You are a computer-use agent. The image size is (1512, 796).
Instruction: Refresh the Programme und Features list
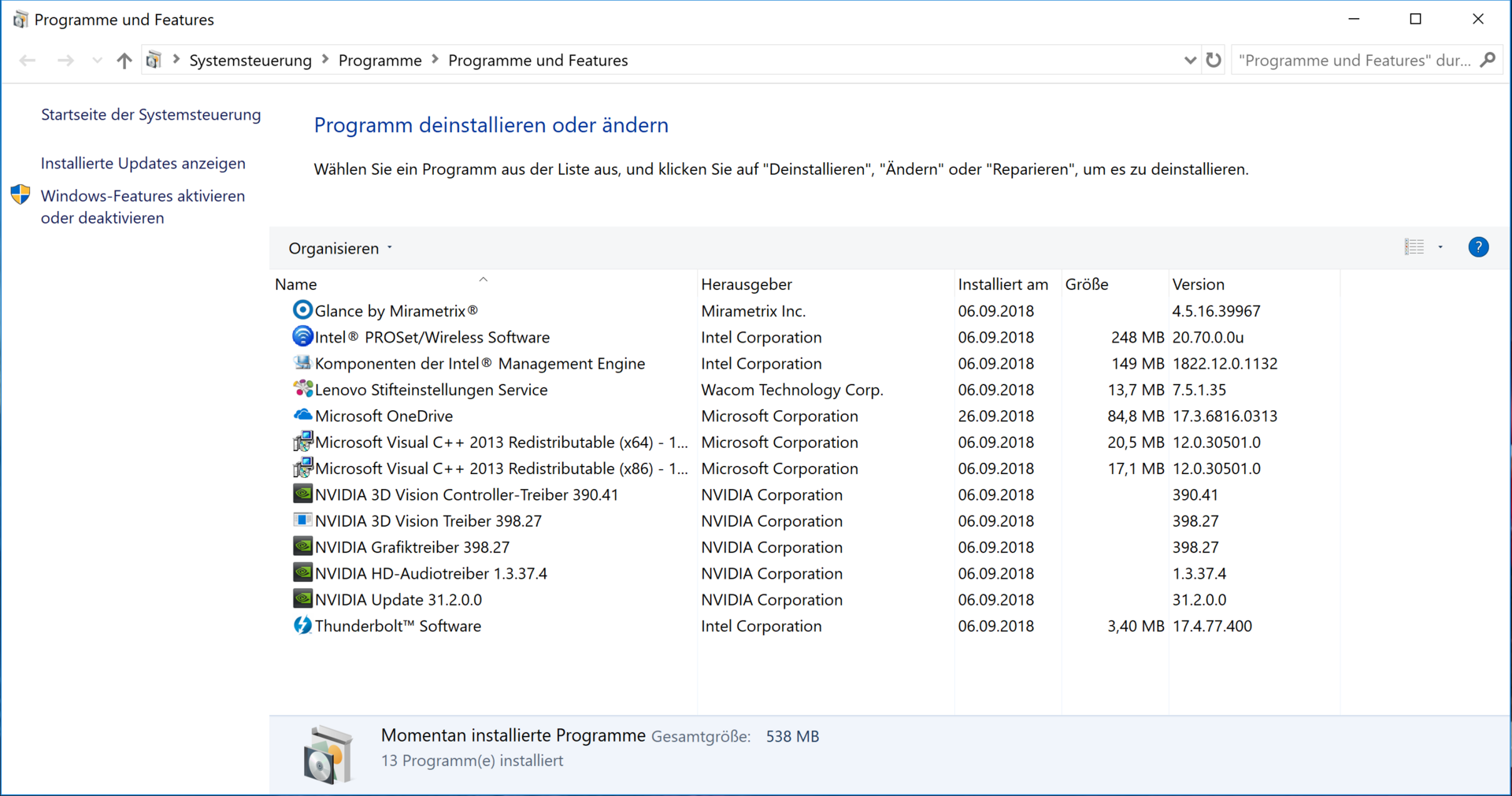click(1214, 61)
